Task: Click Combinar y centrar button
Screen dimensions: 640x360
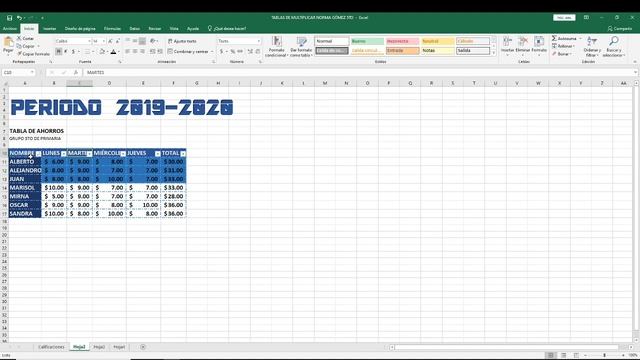Action: pyautogui.click(x=190, y=52)
